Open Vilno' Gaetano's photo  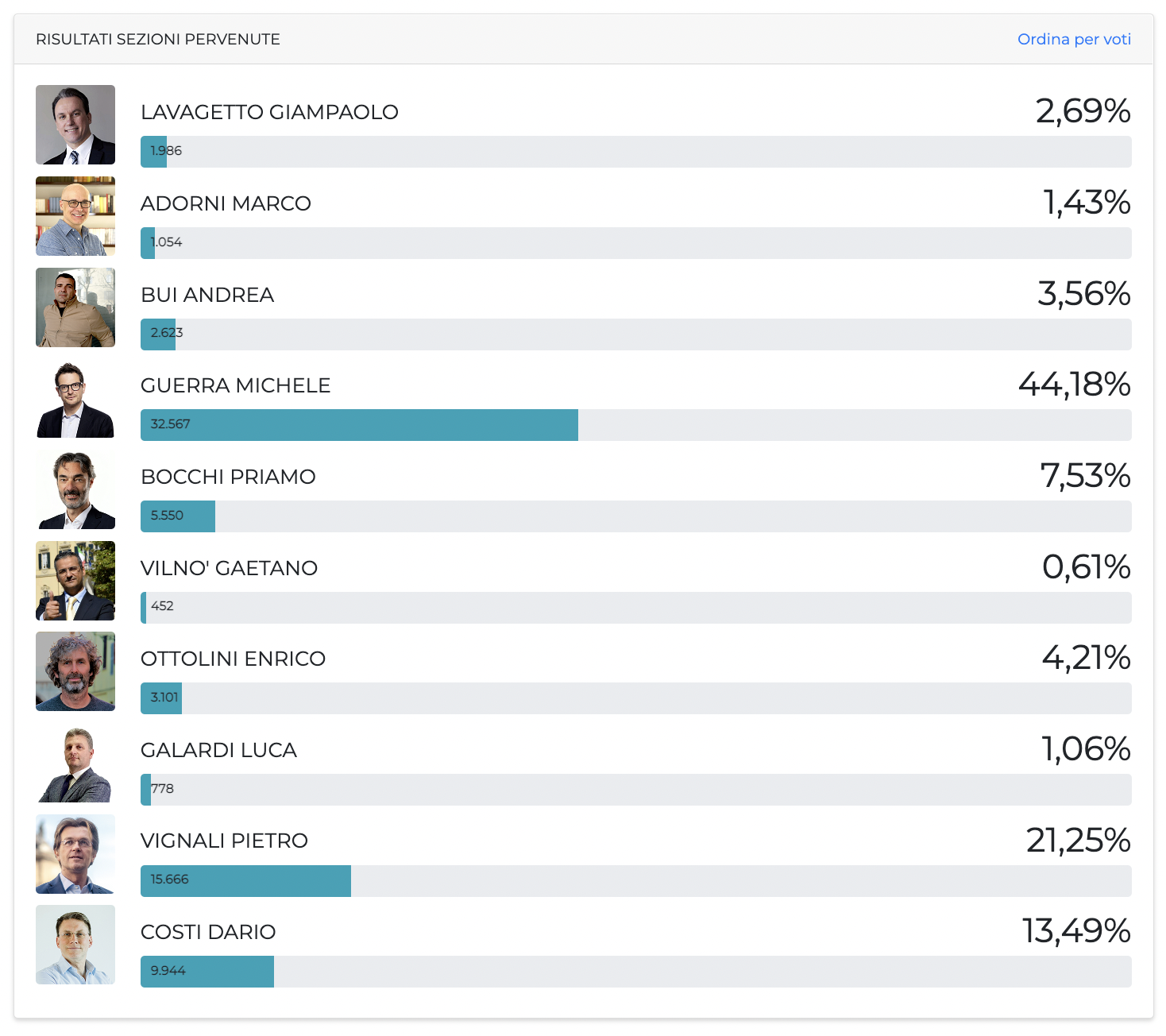(x=75, y=581)
